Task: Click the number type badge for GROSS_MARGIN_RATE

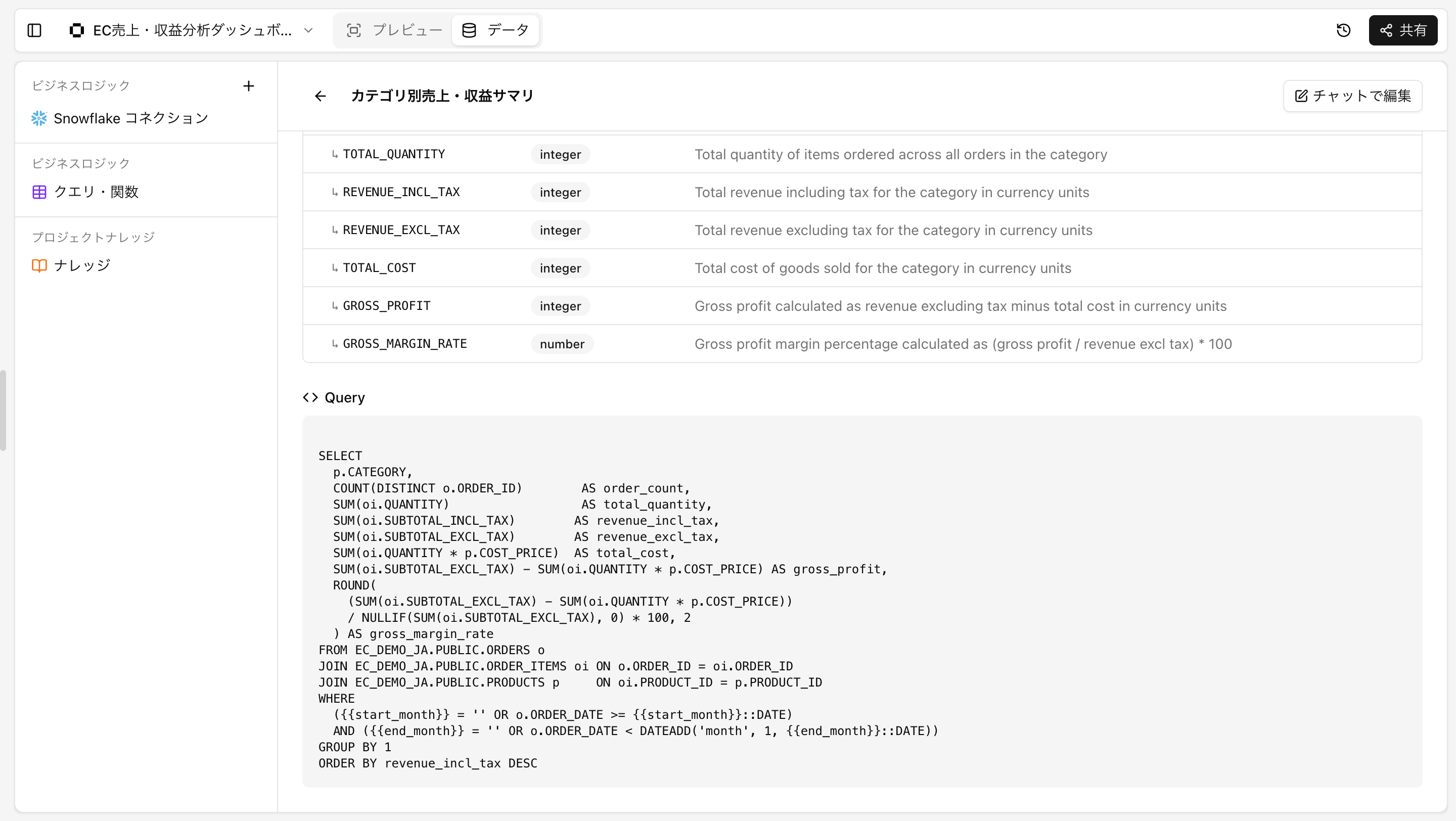Action: pos(561,344)
